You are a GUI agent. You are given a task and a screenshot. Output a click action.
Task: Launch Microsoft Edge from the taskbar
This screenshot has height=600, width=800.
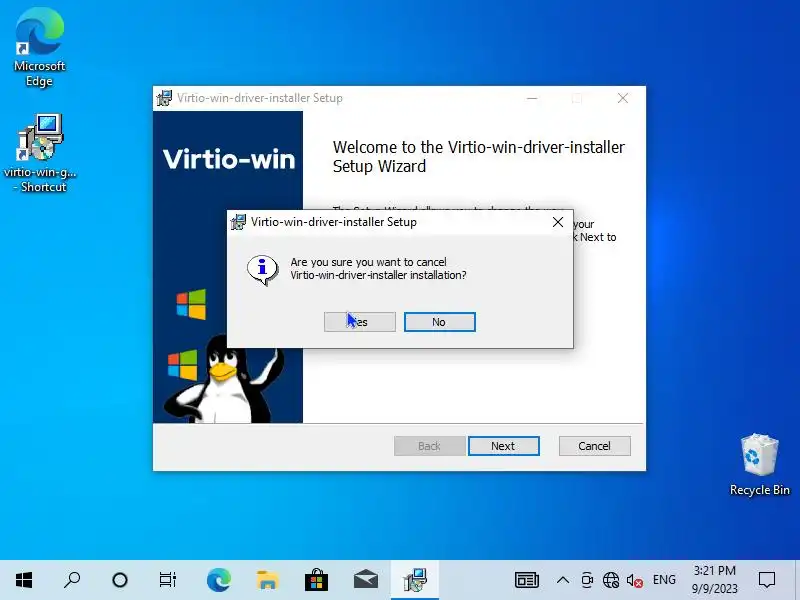click(x=218, y=580)
